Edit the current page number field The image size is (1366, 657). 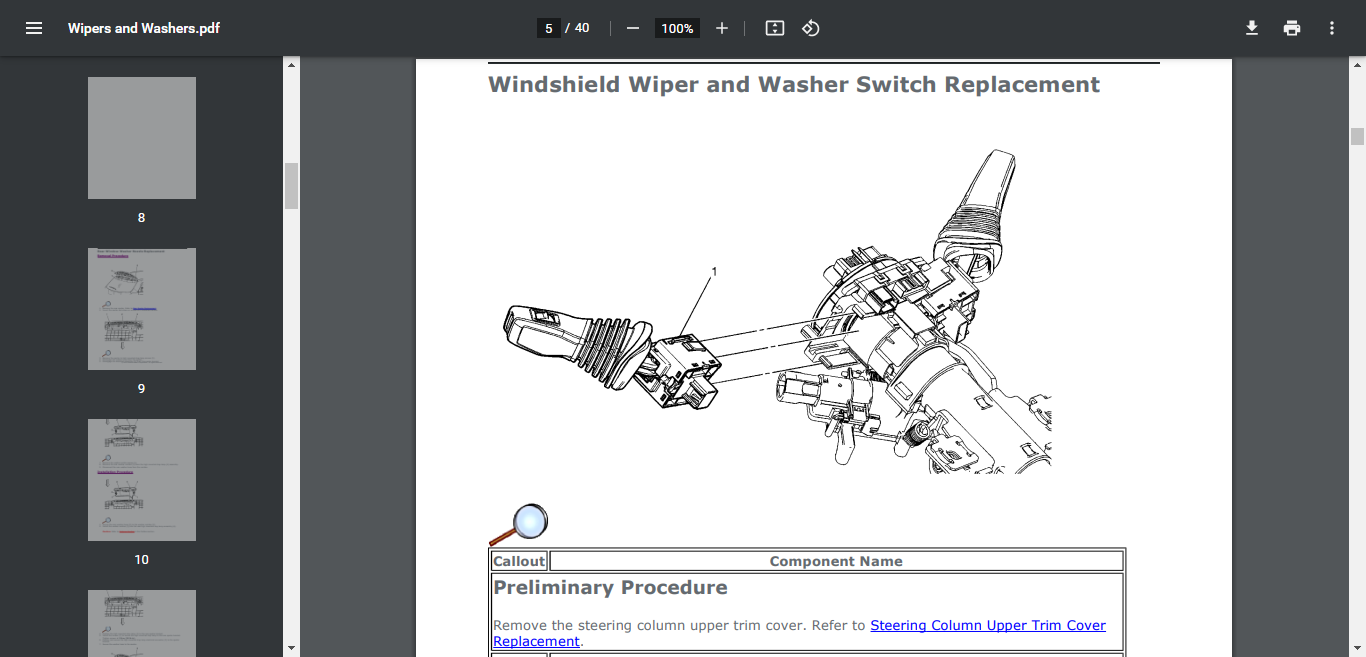[548, 28]
